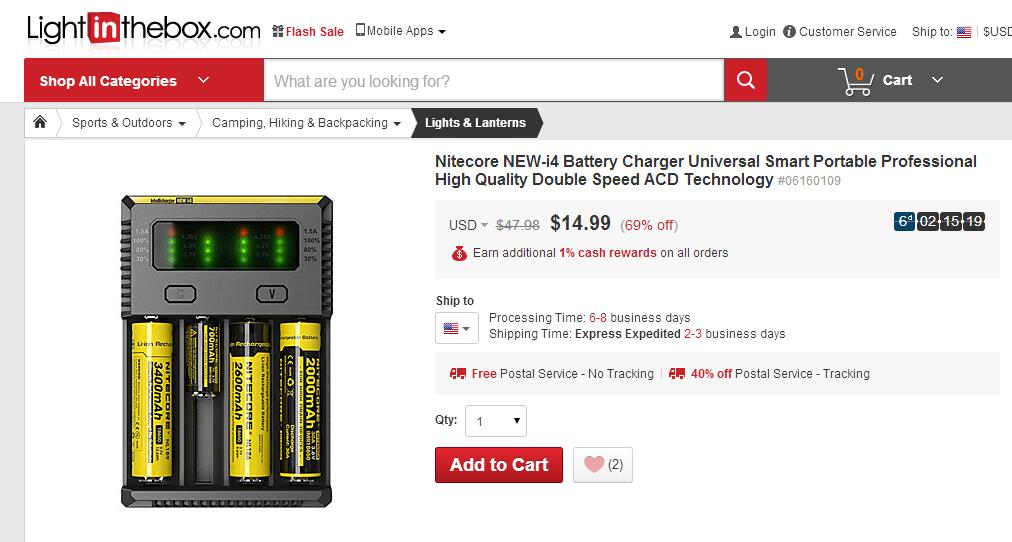Click the Add to Cart button
The height and width of the screenshot is (542, 1012).
[499, 465]
